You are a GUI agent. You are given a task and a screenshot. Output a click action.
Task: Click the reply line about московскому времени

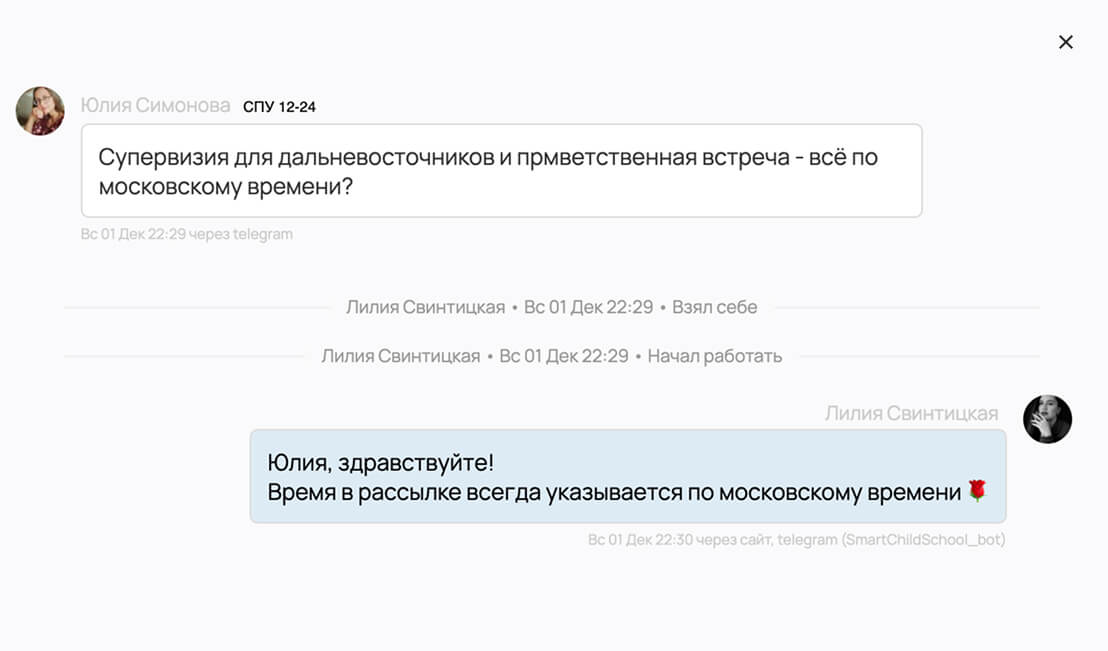pos(614,493)
